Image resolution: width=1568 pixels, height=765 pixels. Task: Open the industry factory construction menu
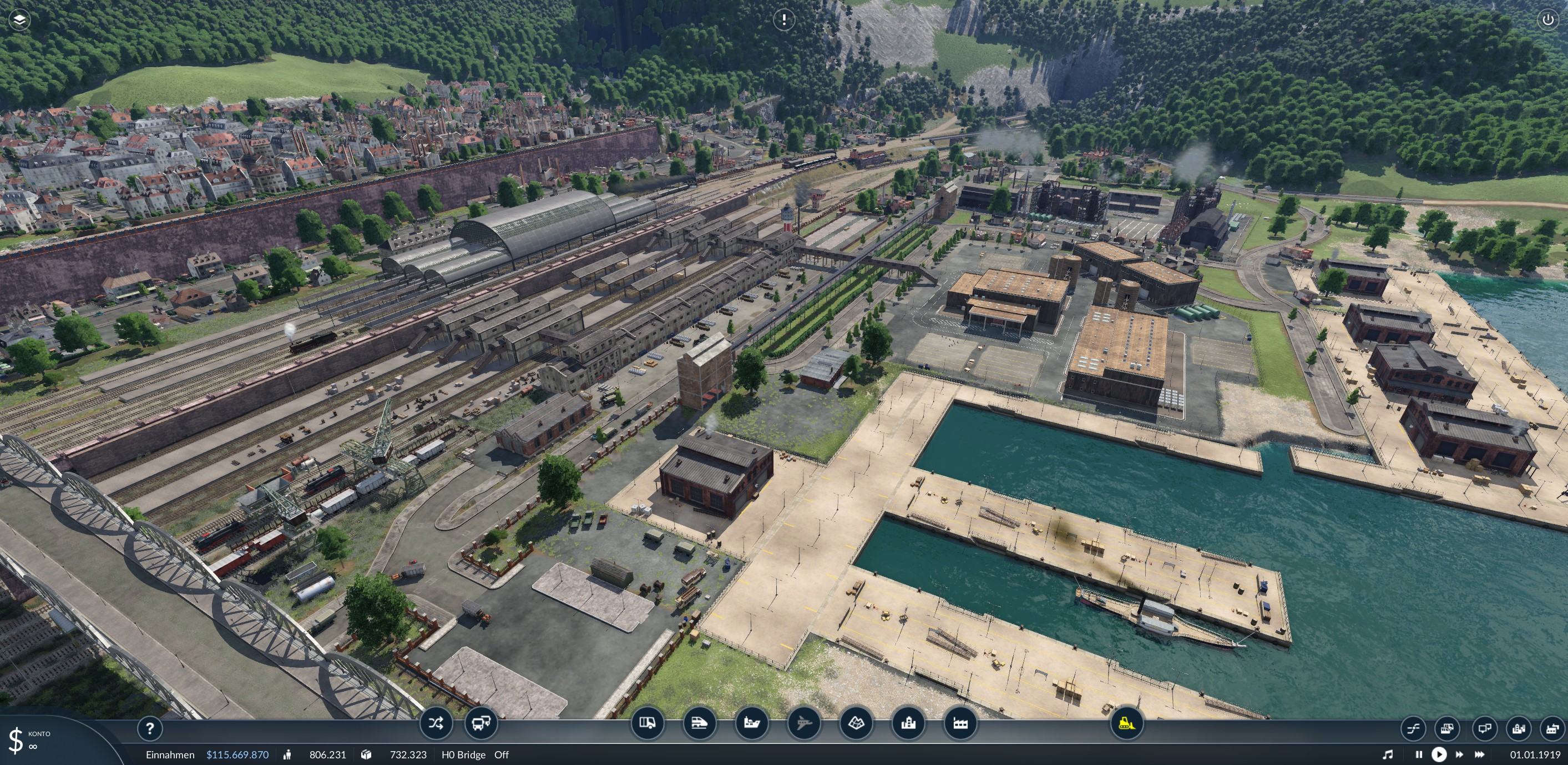click(x=960, y=723)
